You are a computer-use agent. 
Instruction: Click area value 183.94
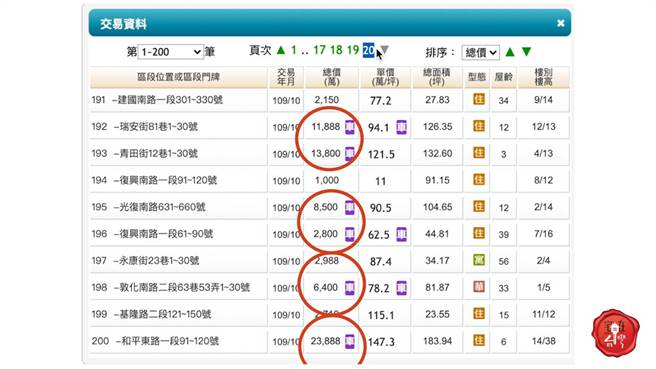pyautogui.click(x=437, y=341)
